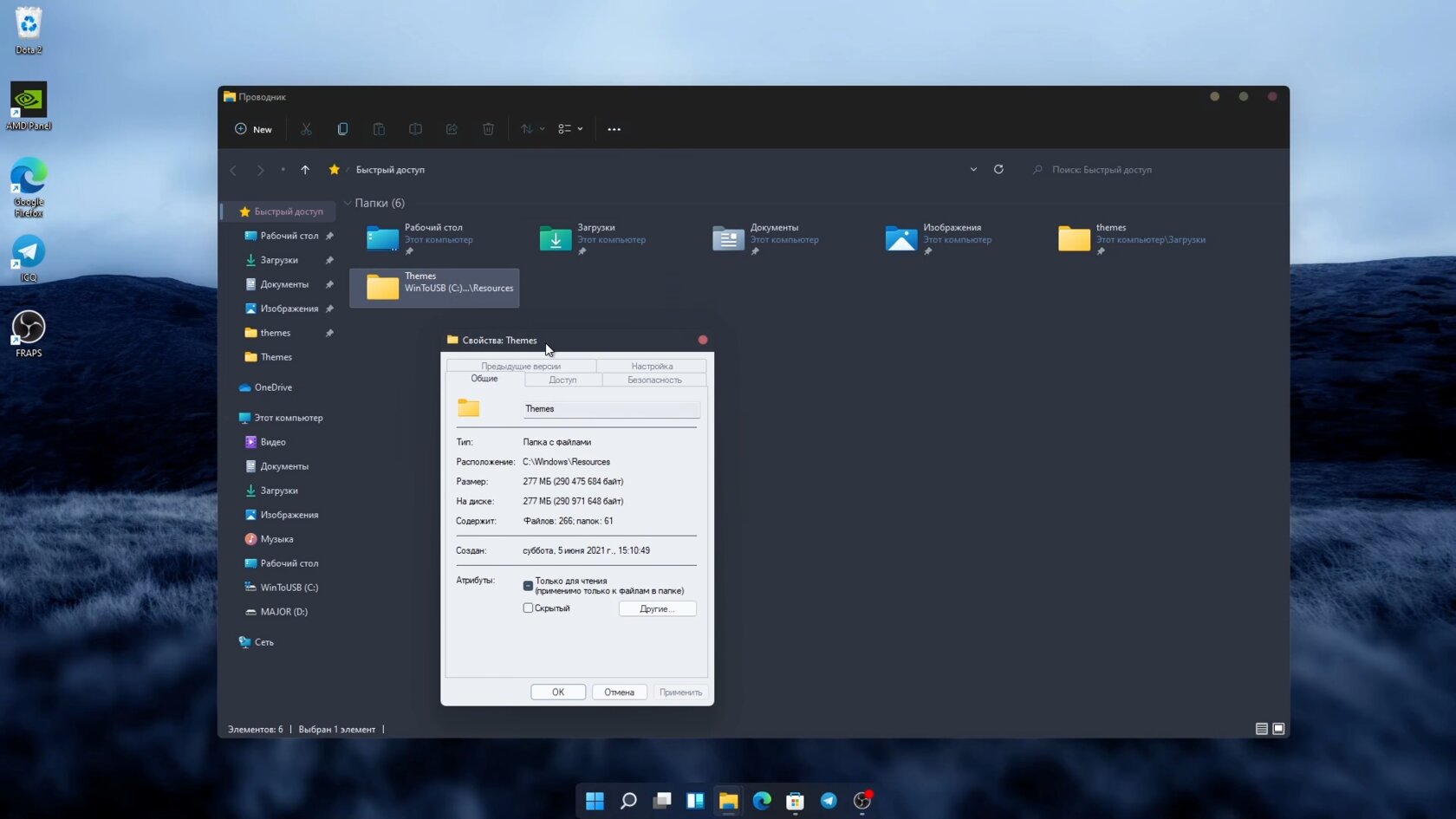Click the Copy icon in the toolbar
The width and height of the screenshot is (1456, 819).
[x=342, y=128]
